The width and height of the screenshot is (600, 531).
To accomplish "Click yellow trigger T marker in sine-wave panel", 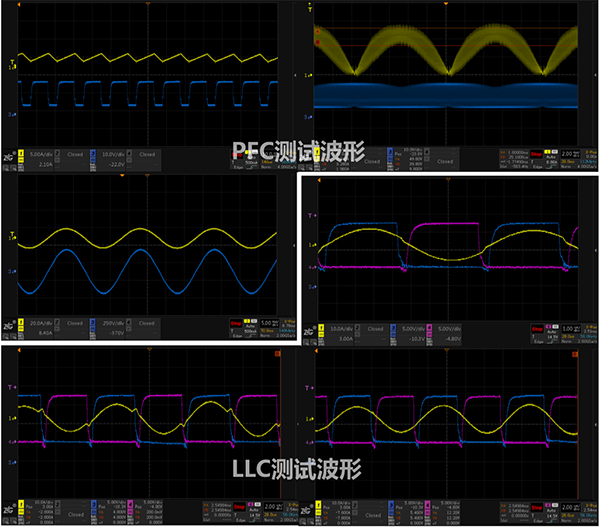I will (11, 232).
